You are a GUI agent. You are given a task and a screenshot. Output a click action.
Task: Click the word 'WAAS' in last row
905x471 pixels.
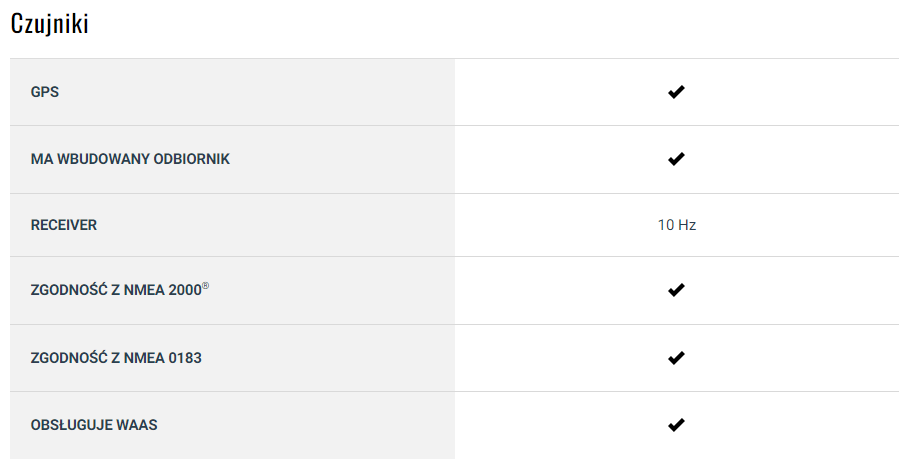(138, 425)
